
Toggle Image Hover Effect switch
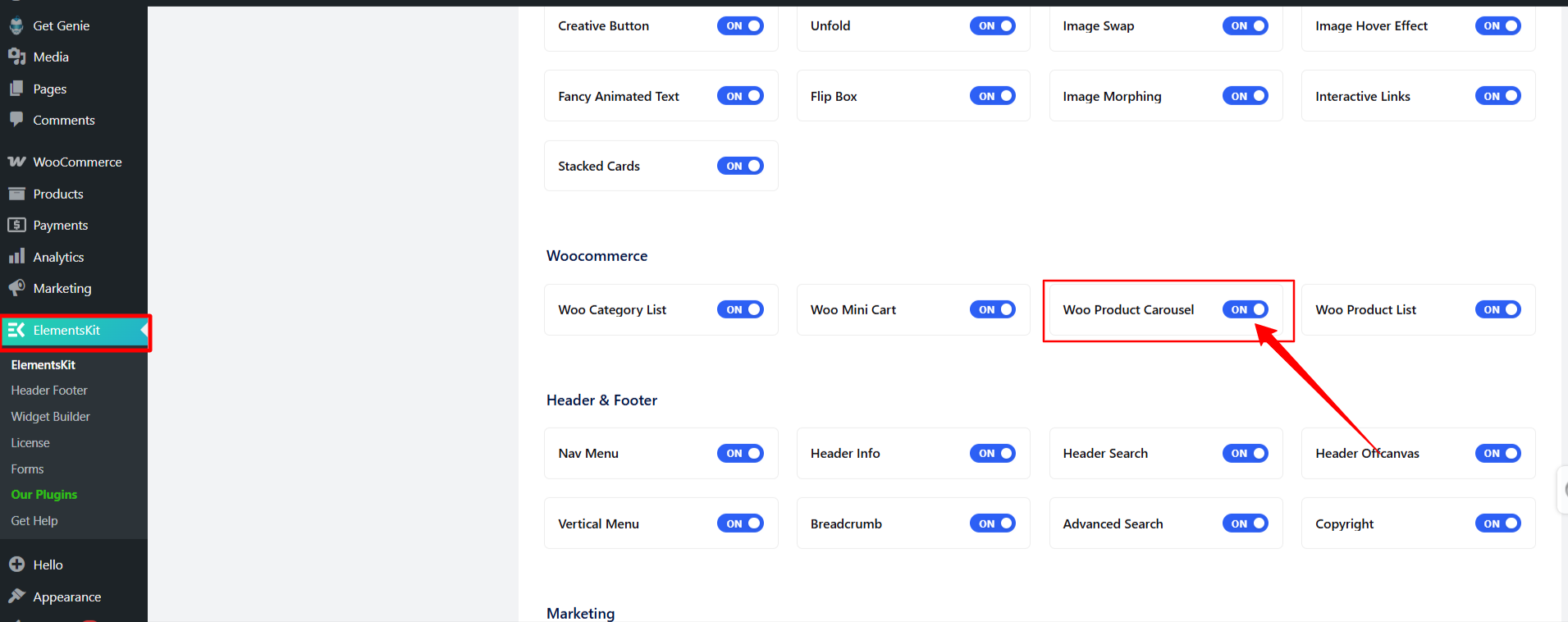coord(1498,25)
